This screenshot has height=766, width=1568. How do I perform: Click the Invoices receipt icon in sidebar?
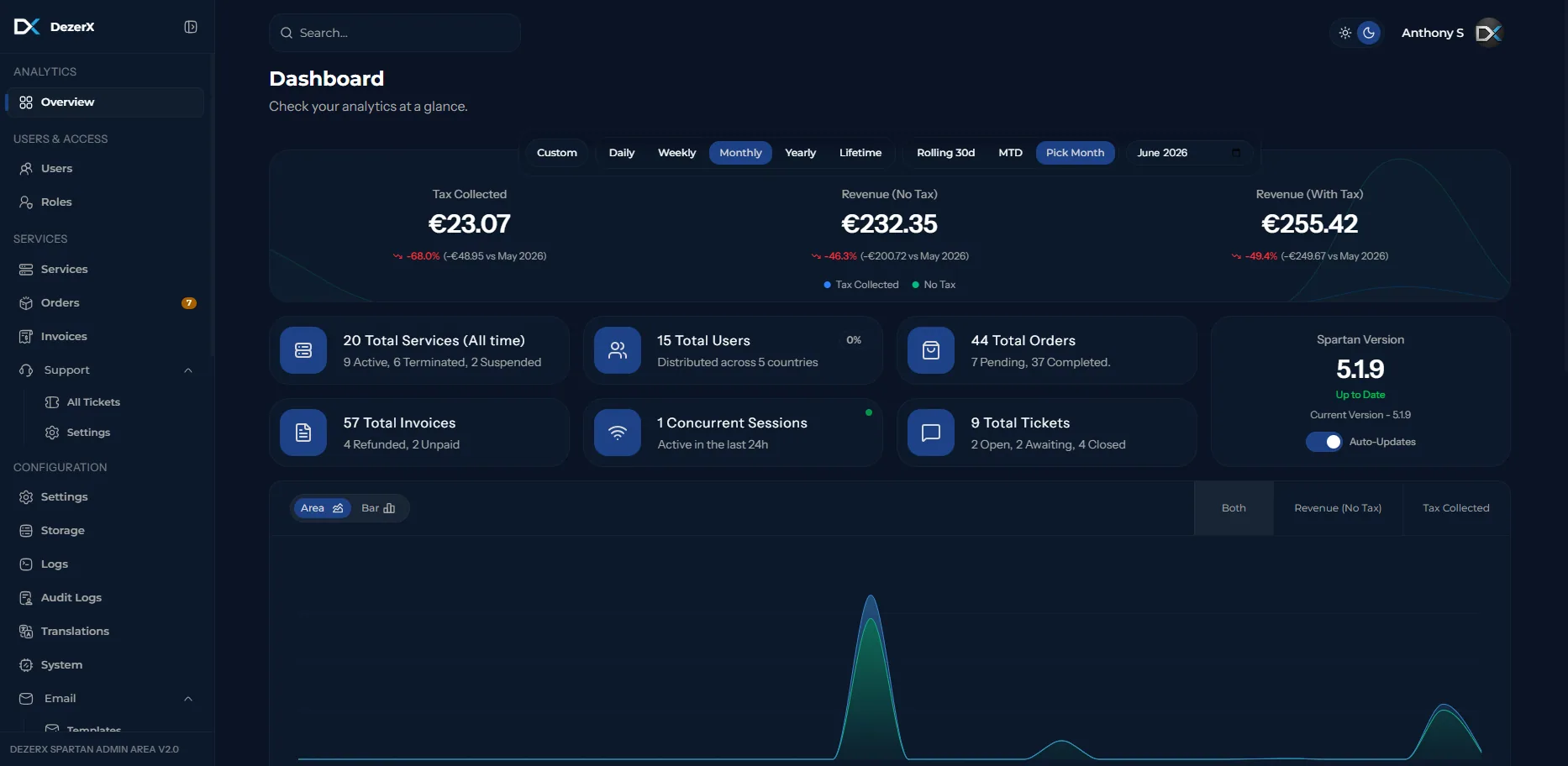[x=26, y=337]
